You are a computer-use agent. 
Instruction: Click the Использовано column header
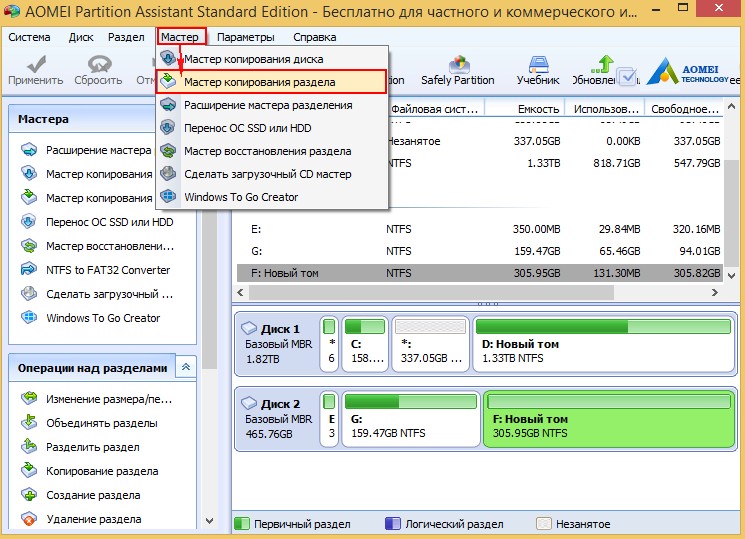605,109
